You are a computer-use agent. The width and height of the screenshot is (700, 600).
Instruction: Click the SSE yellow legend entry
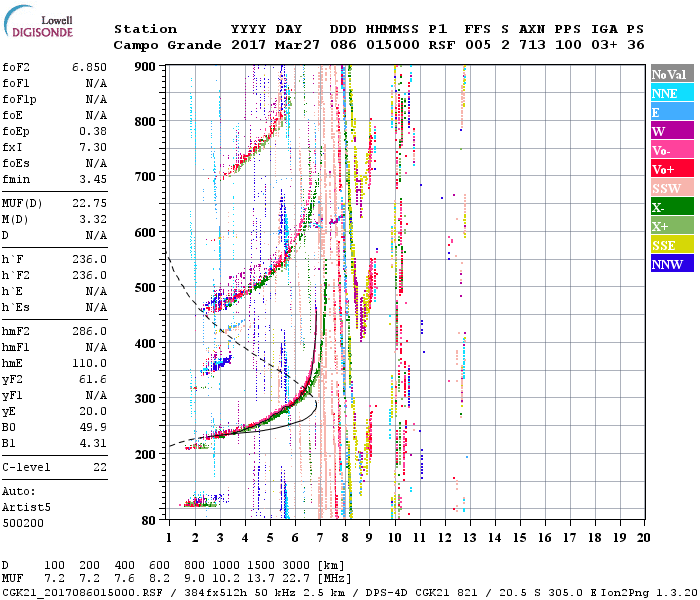672,245
